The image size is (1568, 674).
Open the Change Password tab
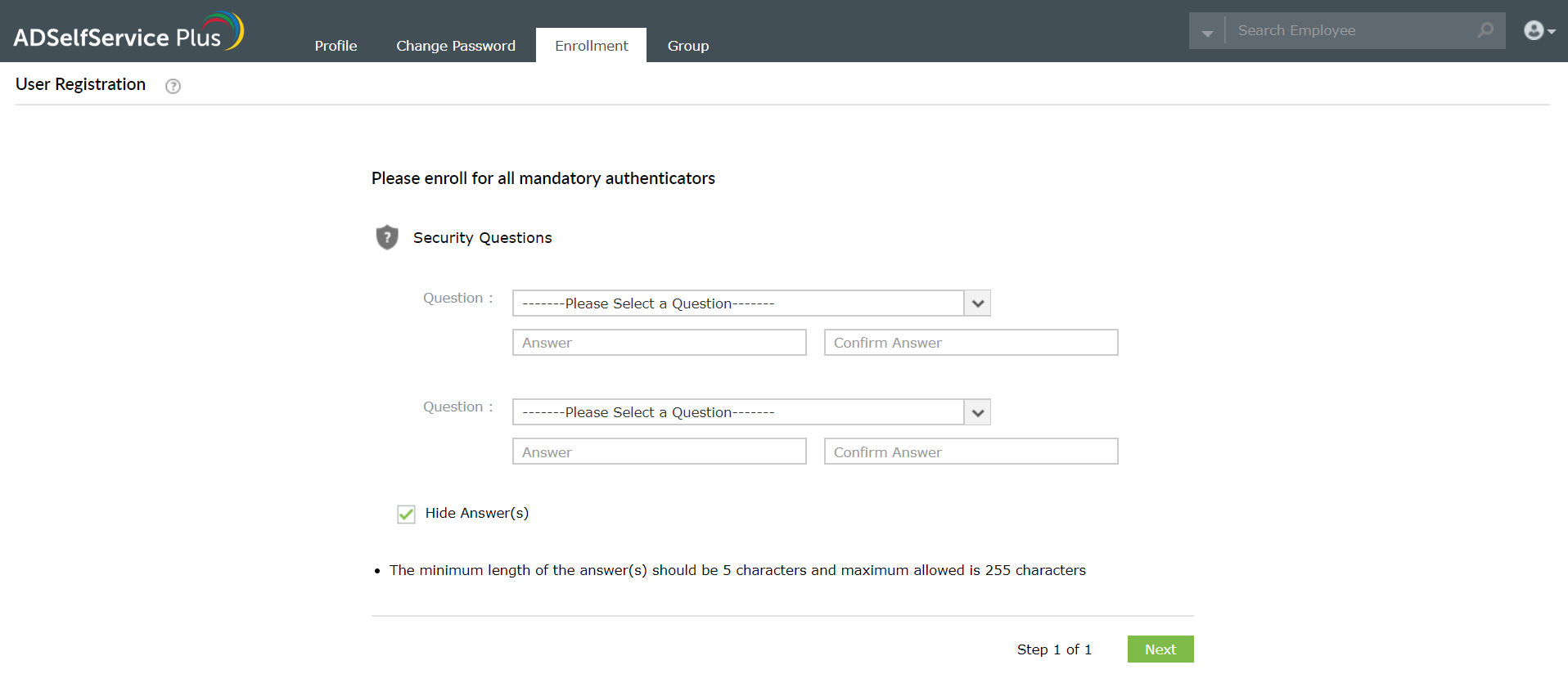coord(456,46)
